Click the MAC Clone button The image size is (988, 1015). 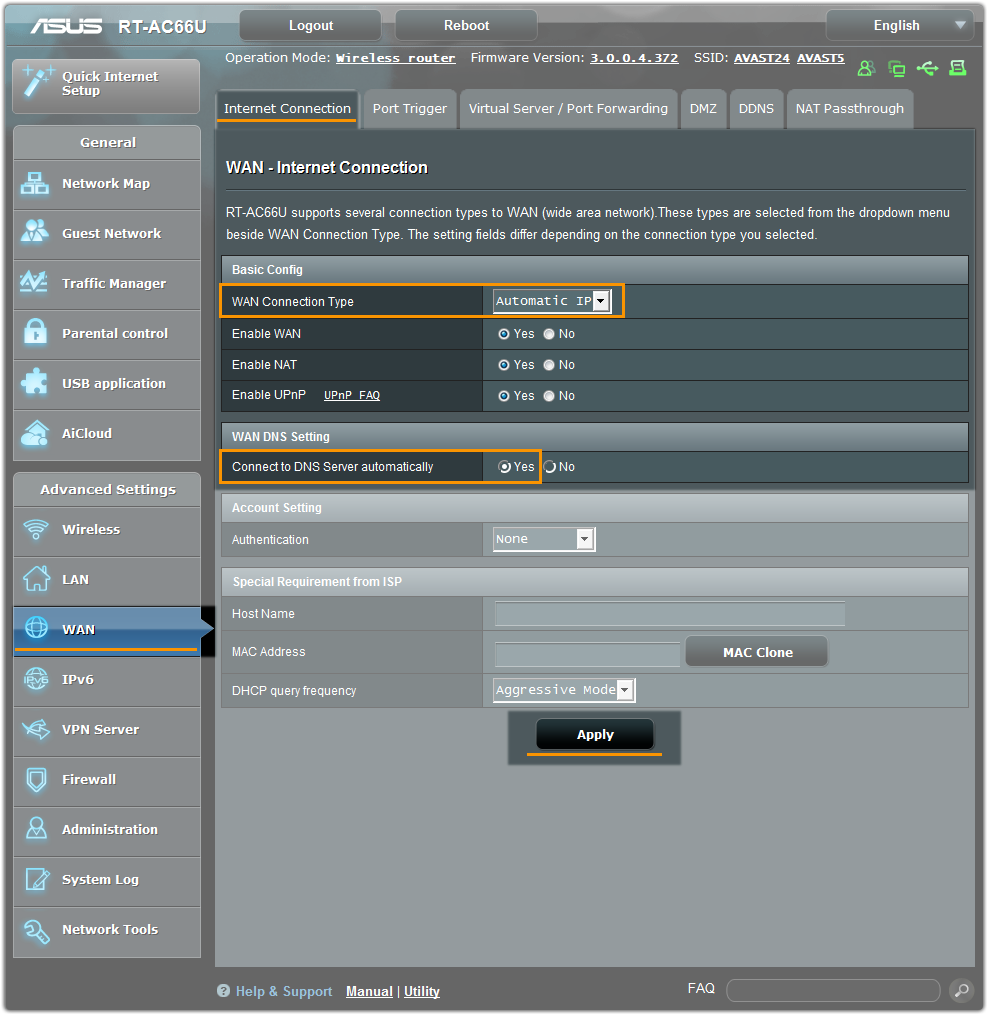point(757,652)
